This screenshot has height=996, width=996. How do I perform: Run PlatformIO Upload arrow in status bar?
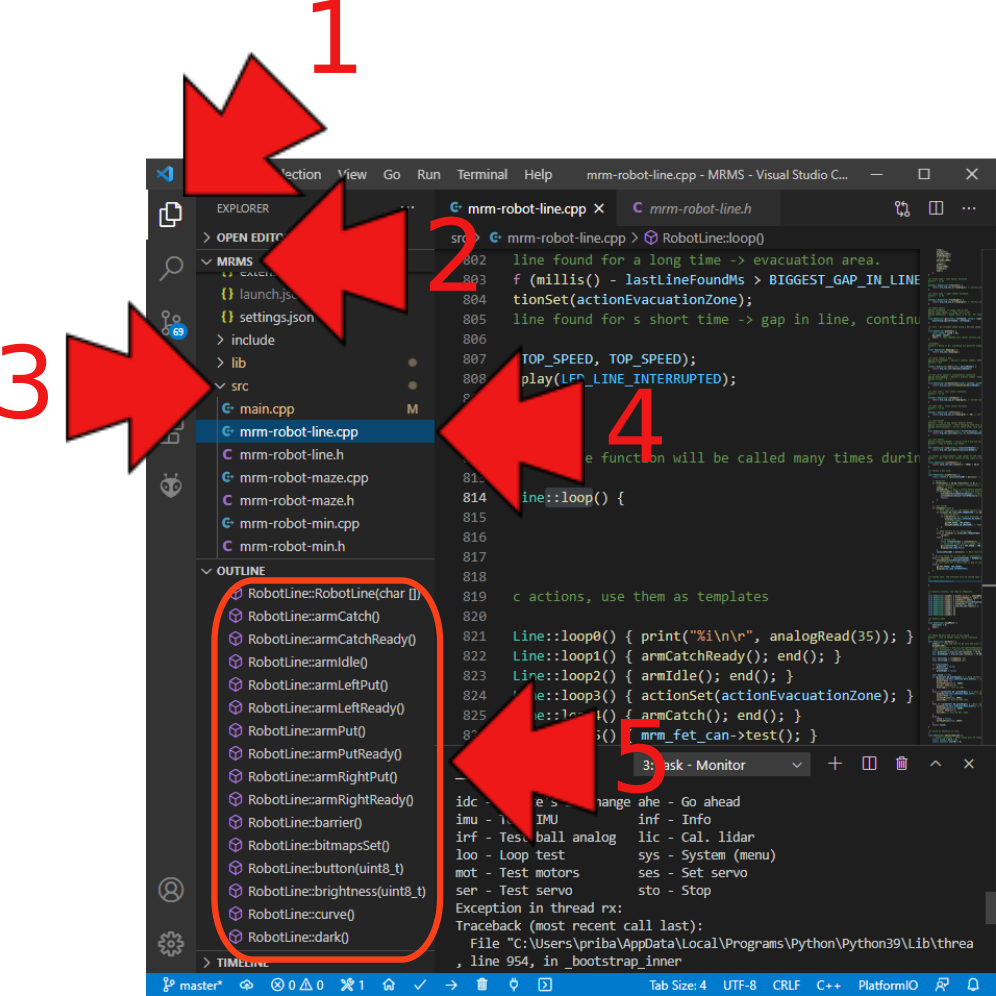click(x=451, y=985)
